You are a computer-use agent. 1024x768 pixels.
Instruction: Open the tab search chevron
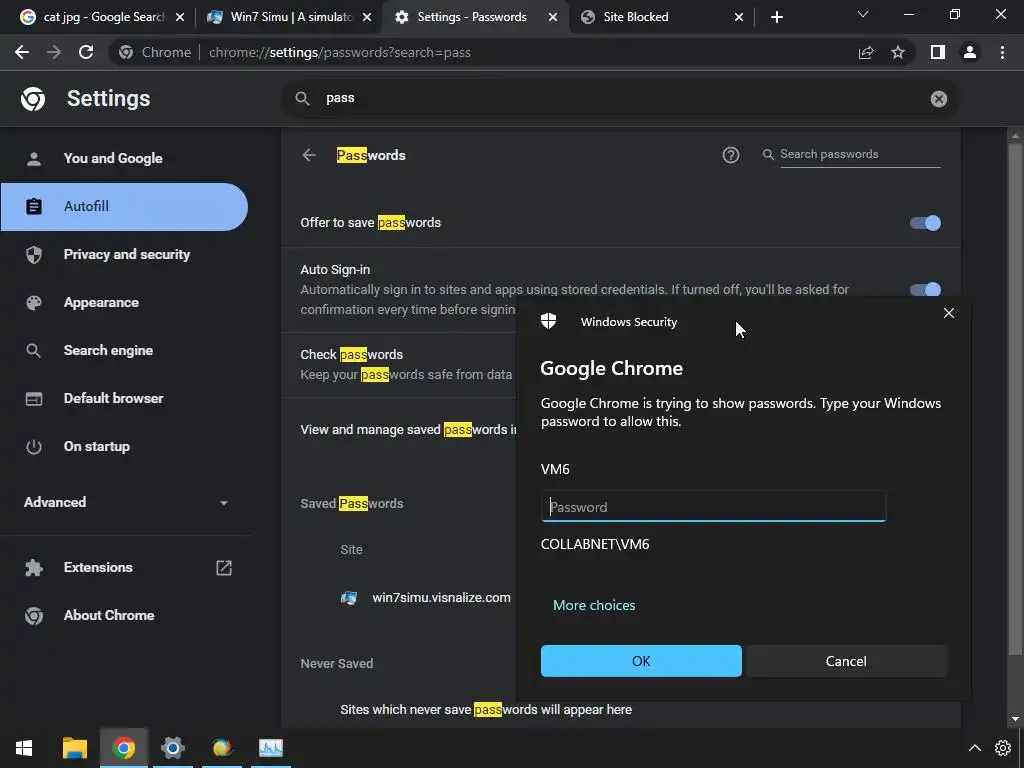coord(863,14)
